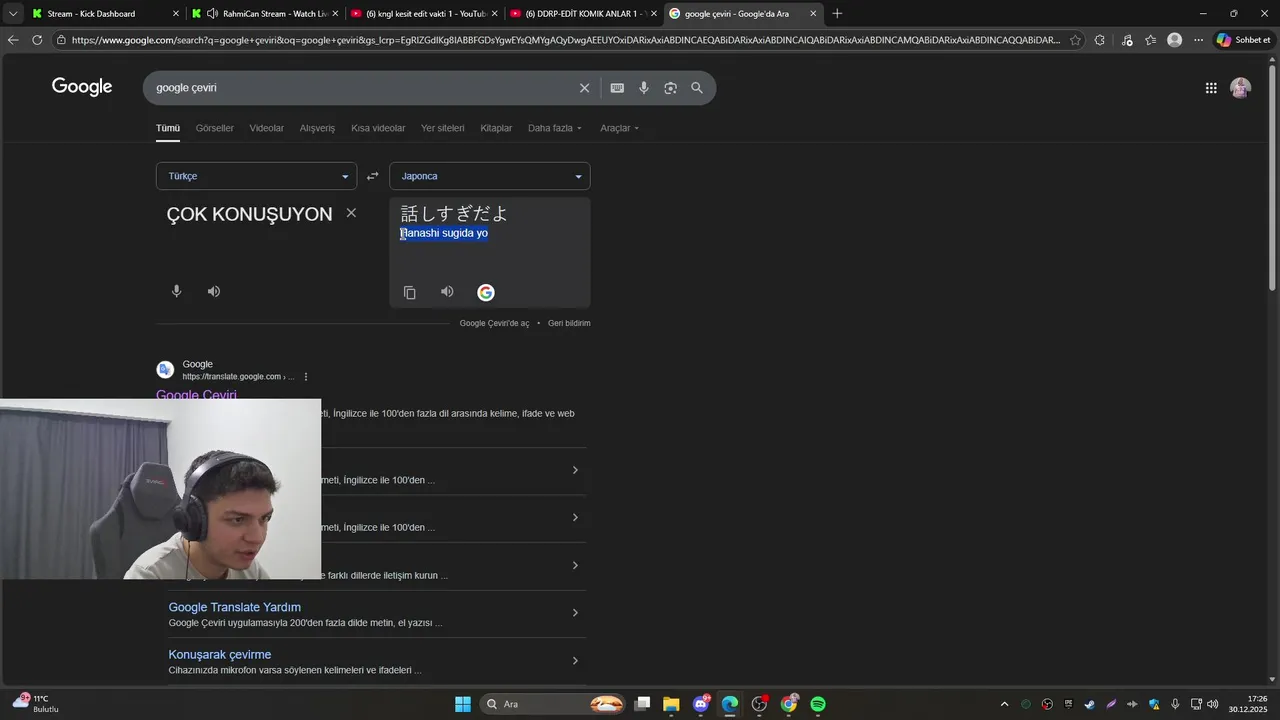Switch to the Yer siteleri tab
The image size is (1280, 720).
pos(443,128)
